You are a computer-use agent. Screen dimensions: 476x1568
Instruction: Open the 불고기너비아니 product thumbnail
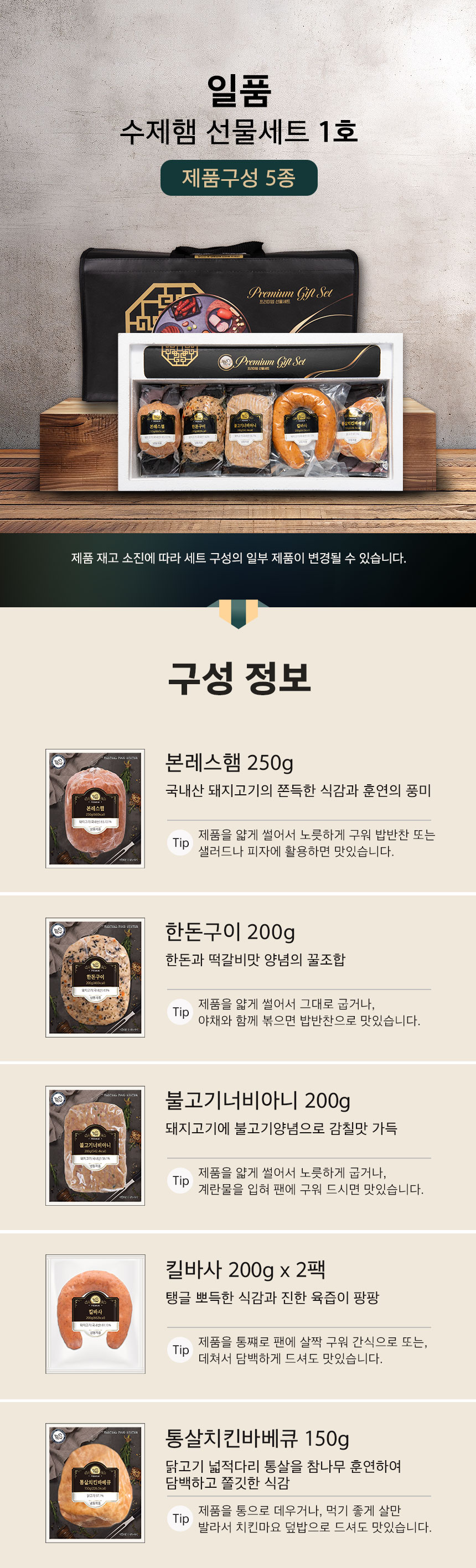(95, 1145)
